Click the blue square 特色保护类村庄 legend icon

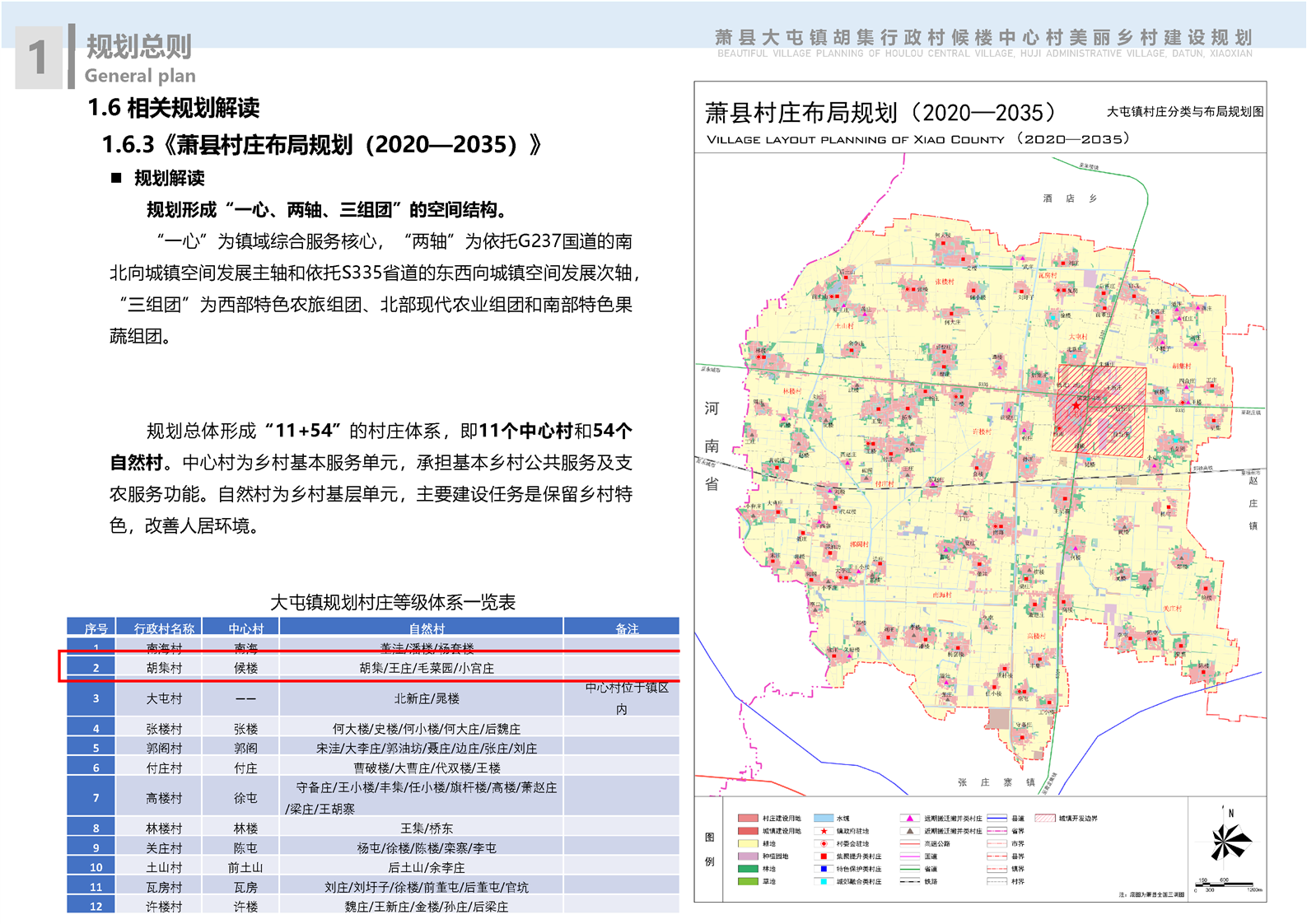824,869
